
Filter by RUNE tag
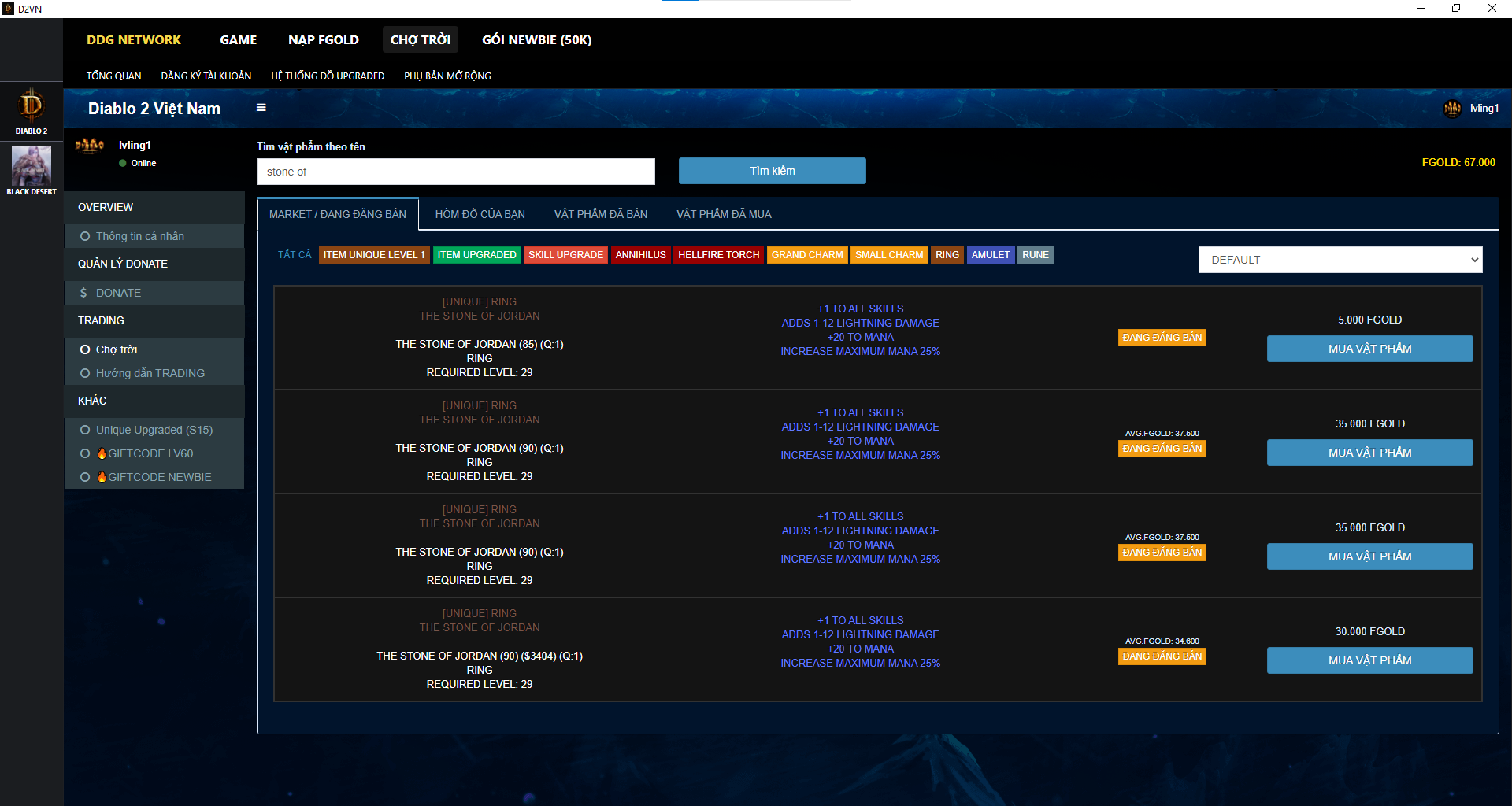coord(1036,255)
